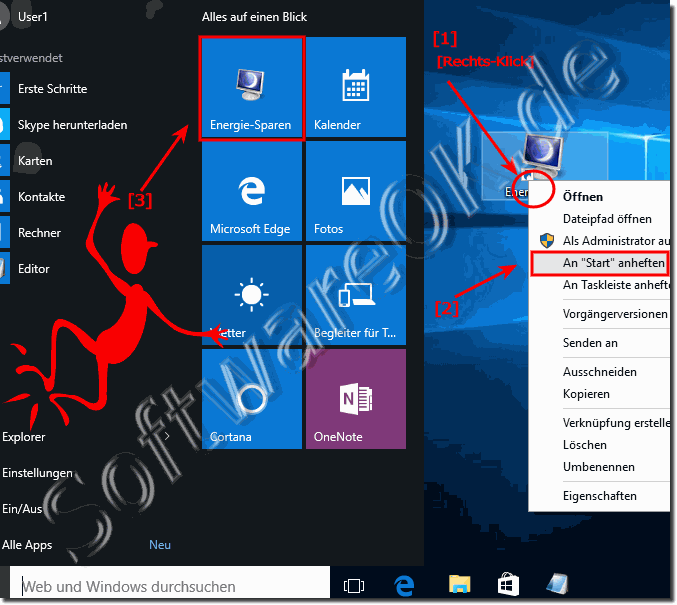Open the Energie-Sparen tile

252,87
